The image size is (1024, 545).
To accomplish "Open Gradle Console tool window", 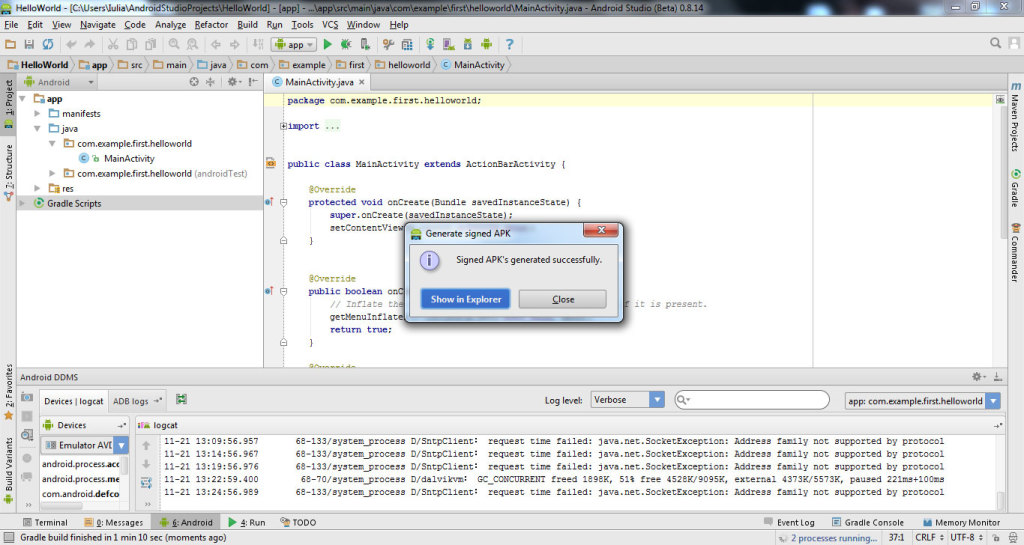I will tap(867, 522).
